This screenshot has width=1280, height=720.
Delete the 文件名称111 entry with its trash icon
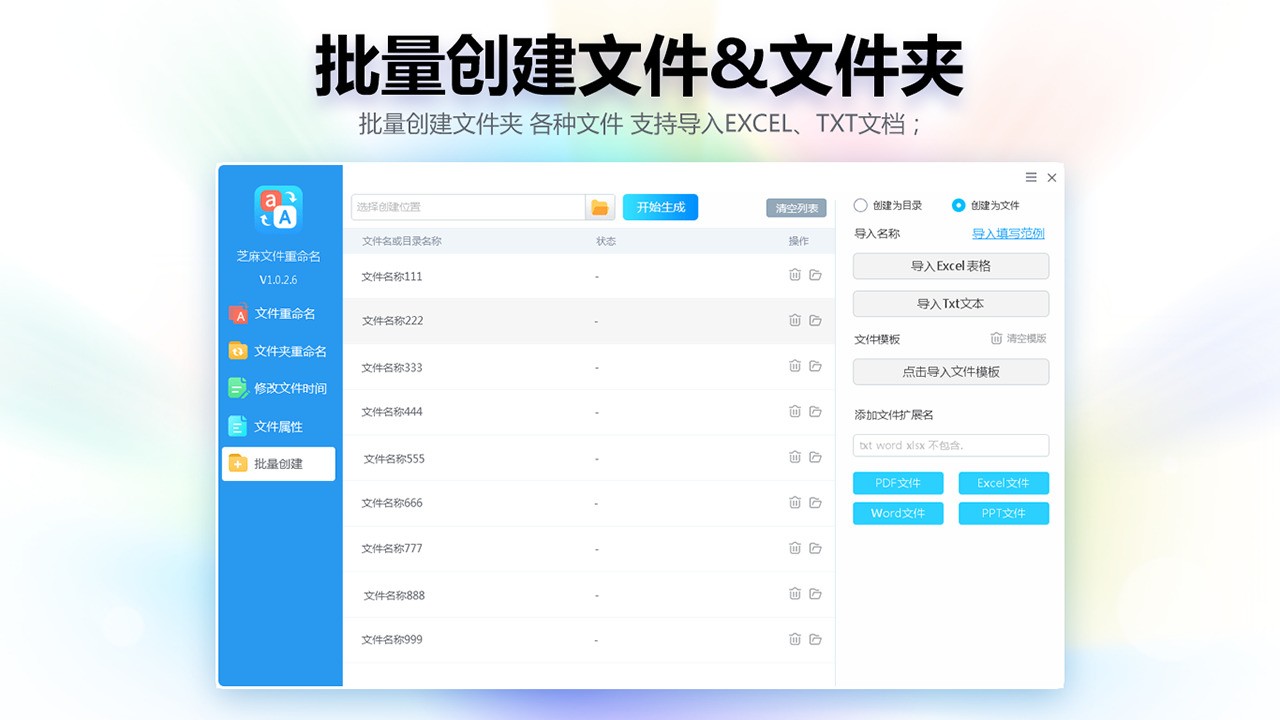[795, 274]
